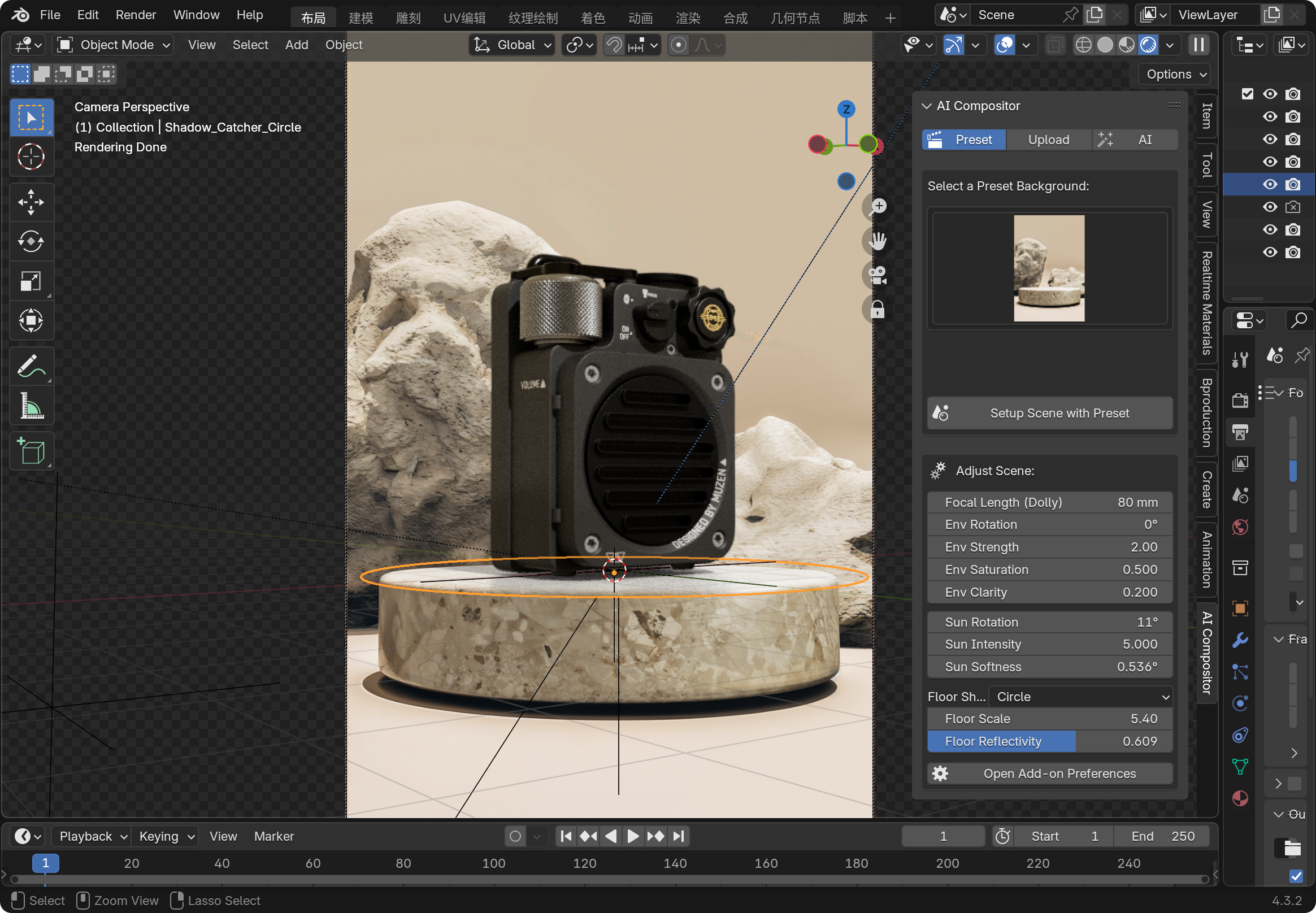Toggle render camera icon on highlighted outliner row
The height and width of the screenshot is (913, 1316).
[1292, 184]
